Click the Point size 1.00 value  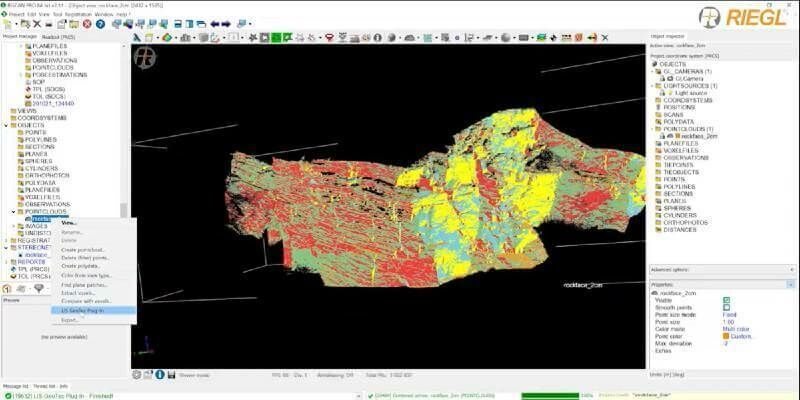click(728, 322)
